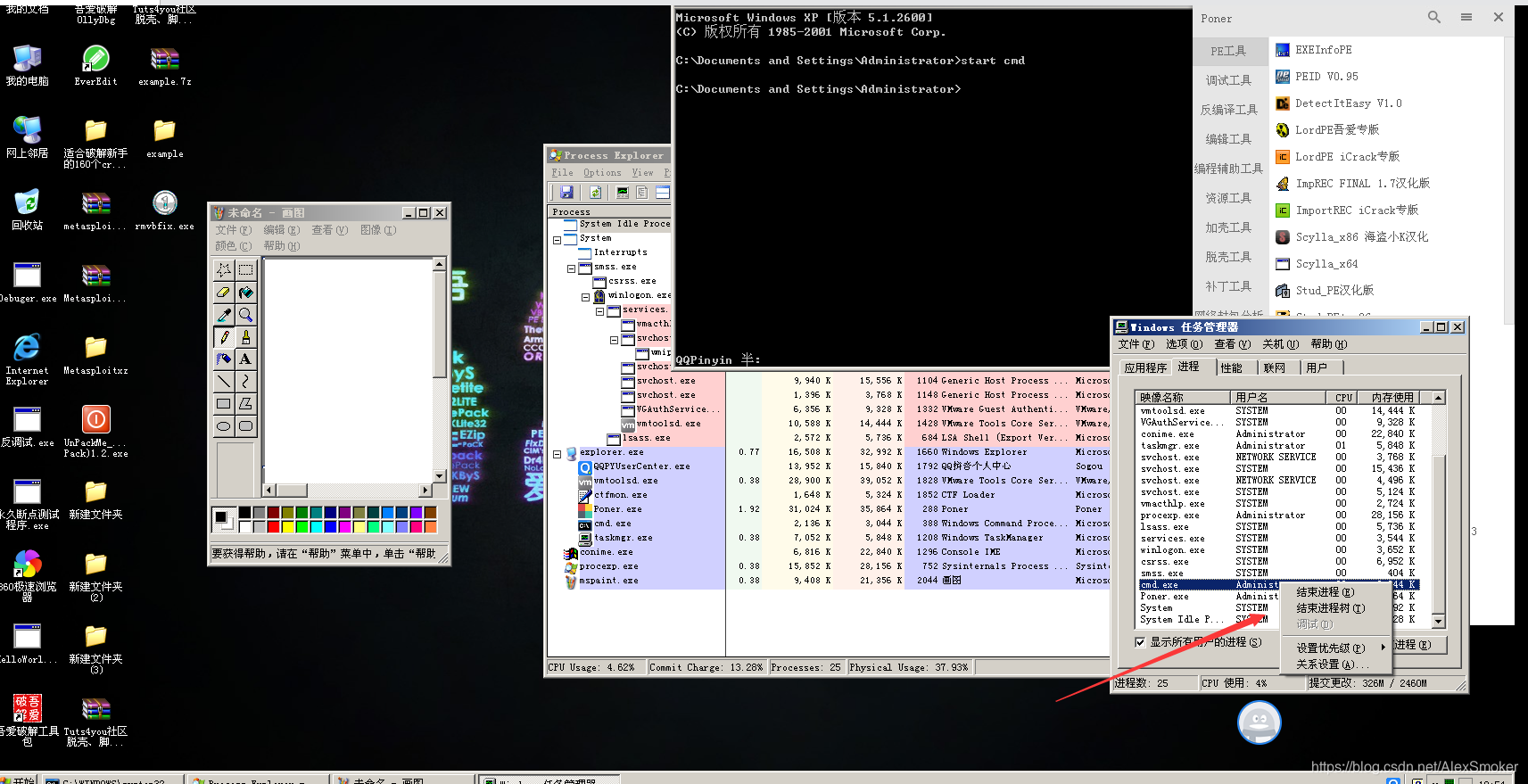Open the Recycle Bin (回收站) desktop icon
Image resolution: width=1528 pixels, height=784 pixels.
pyautogui.click(x=27, y=210)
